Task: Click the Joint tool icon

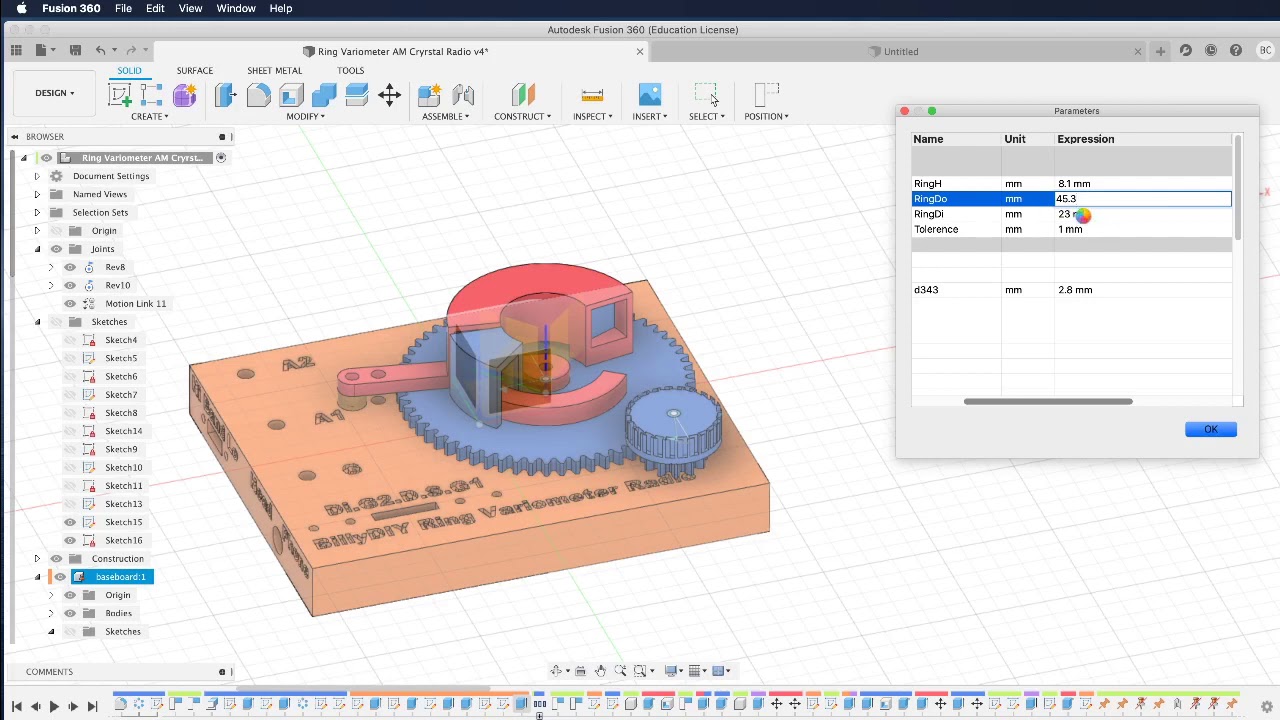Action: pos(463,95)
